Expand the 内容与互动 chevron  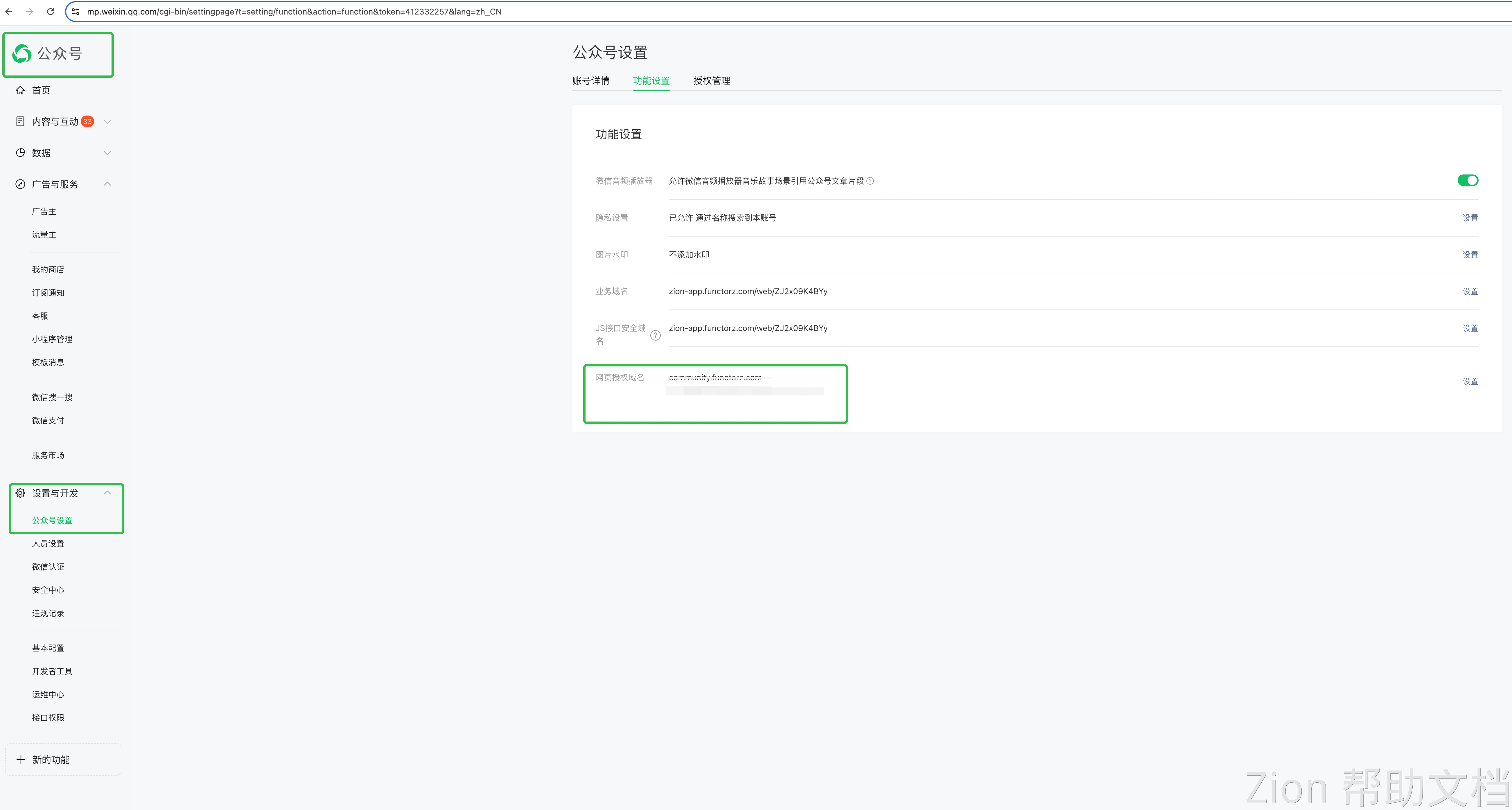coord(107,121)
